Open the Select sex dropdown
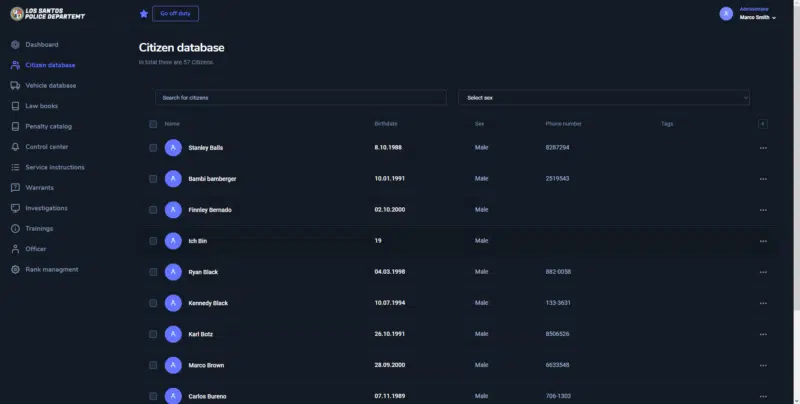The height and width of the screenshot is (404, 800). [604, 97]
